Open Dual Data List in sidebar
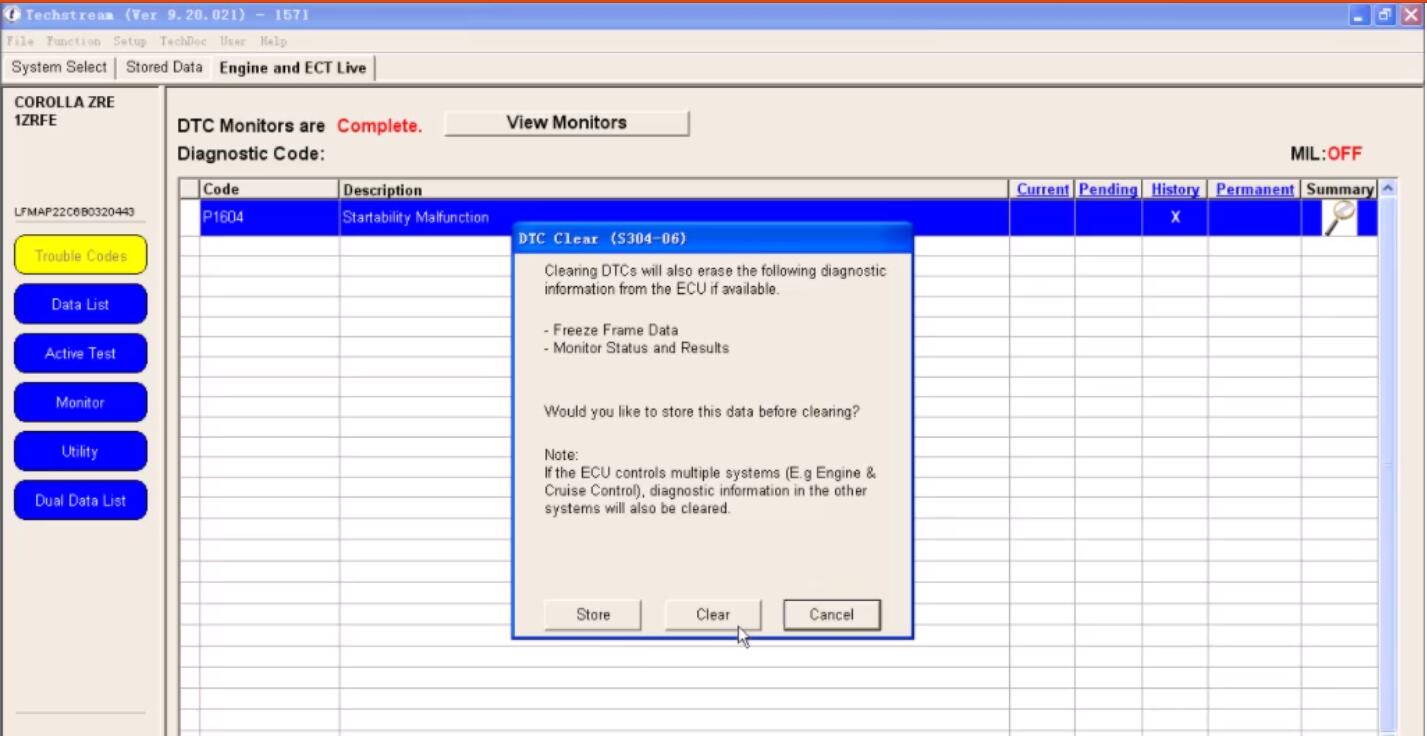The image size is (1427, 736). click(81, 500)
